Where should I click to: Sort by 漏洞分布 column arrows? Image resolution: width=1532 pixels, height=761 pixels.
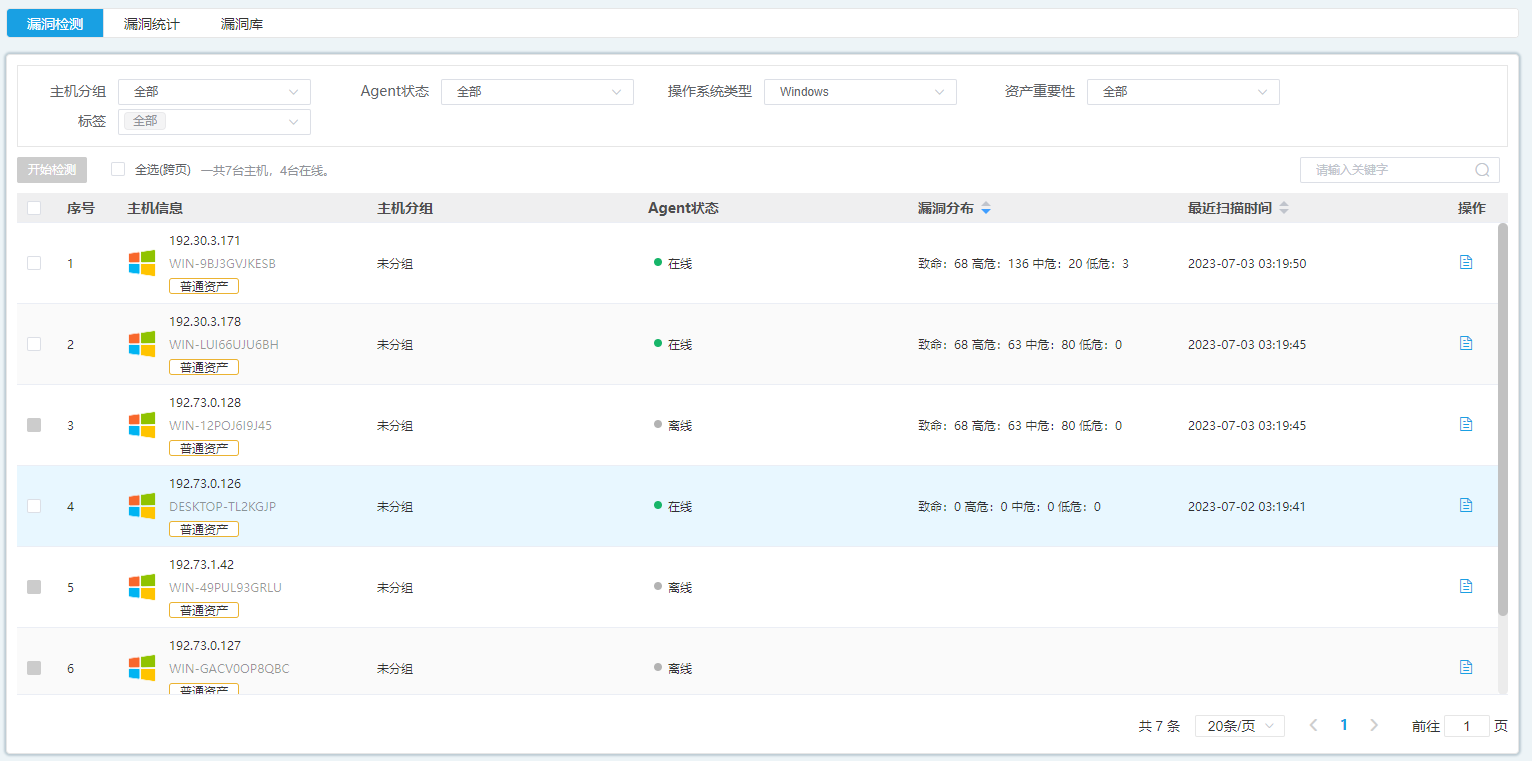point(986,209)
